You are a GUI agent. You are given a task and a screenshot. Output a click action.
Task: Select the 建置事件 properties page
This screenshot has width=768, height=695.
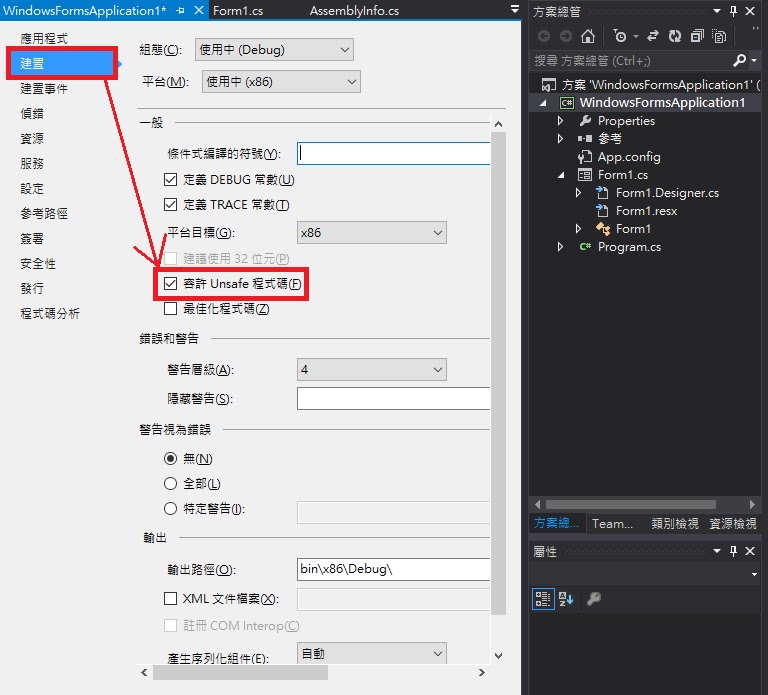pyautogui.click(x=44, y=89)
